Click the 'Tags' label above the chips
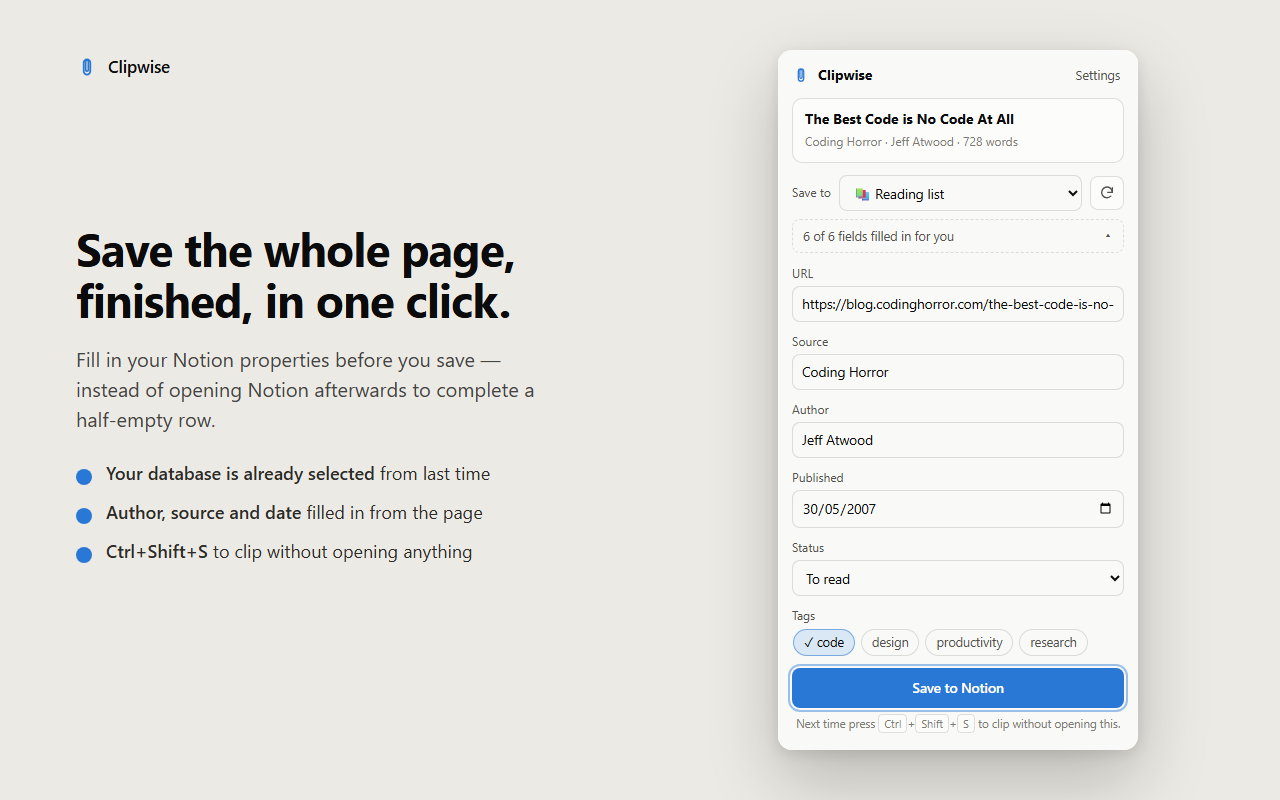 pos(804,616)
